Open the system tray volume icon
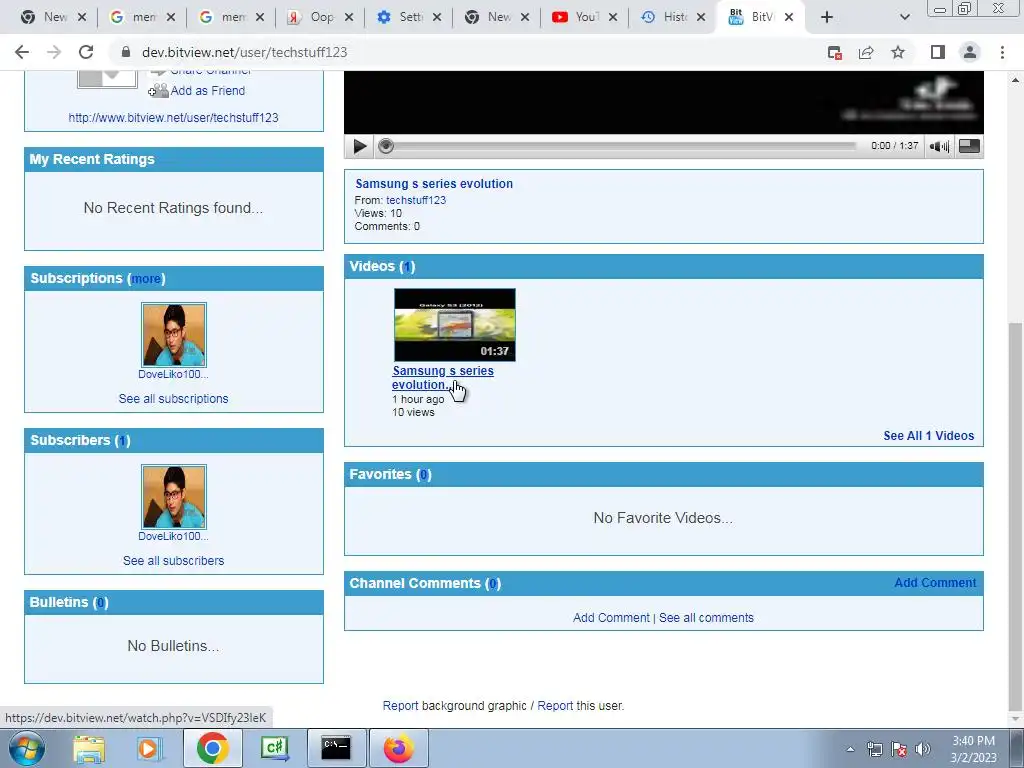The height and width of the screenshot is (768, 1024). pos(923,749)
